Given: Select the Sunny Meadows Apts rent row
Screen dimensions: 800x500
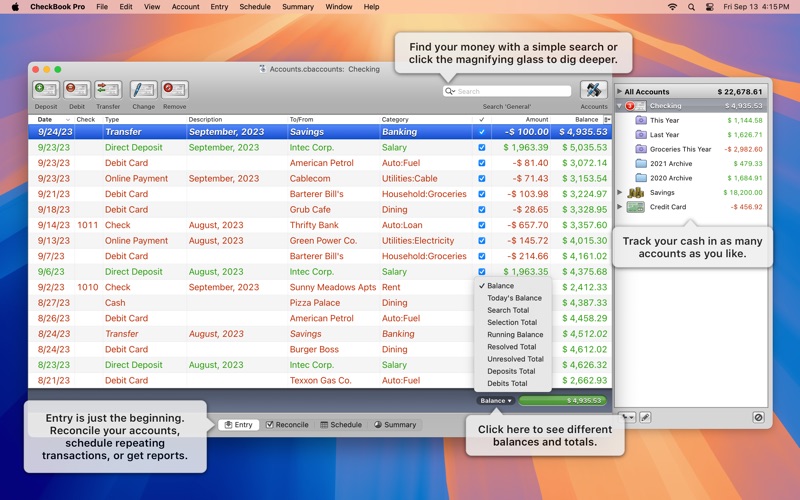Looking at the screenshot, I should point(319,287).
